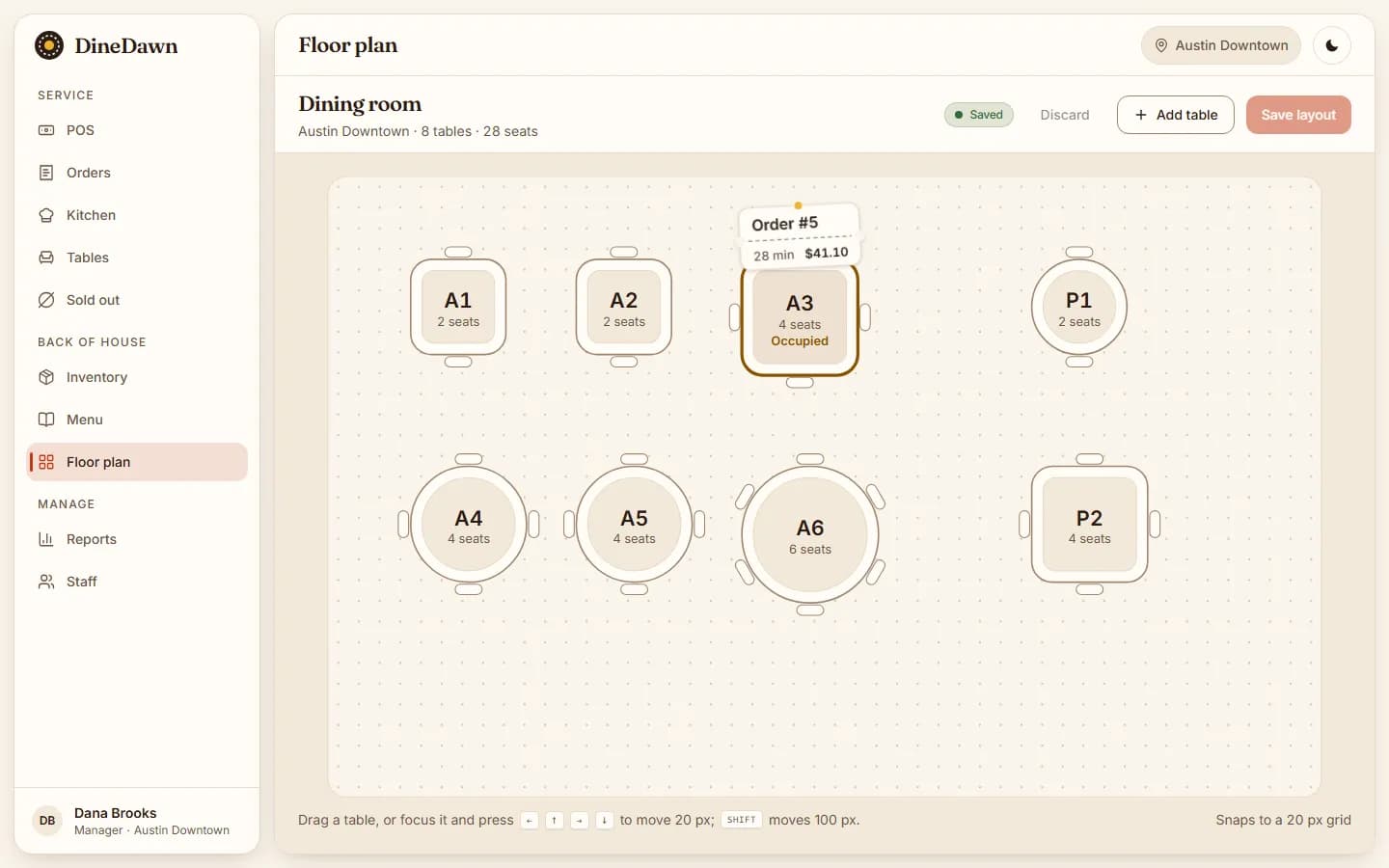Toggle dark mode with the moon button
Viewport: 1389px width, 868px height.
(1332, 45)
